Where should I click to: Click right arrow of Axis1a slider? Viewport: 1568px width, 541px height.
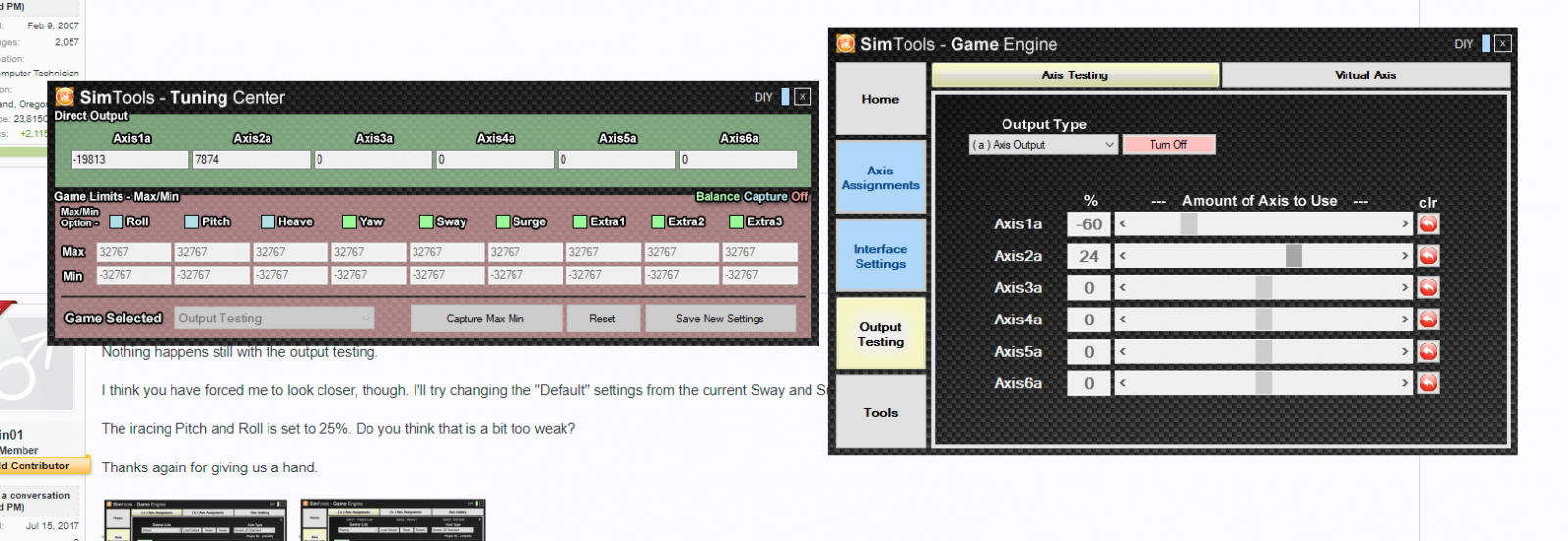click(x=1405, y=223)
